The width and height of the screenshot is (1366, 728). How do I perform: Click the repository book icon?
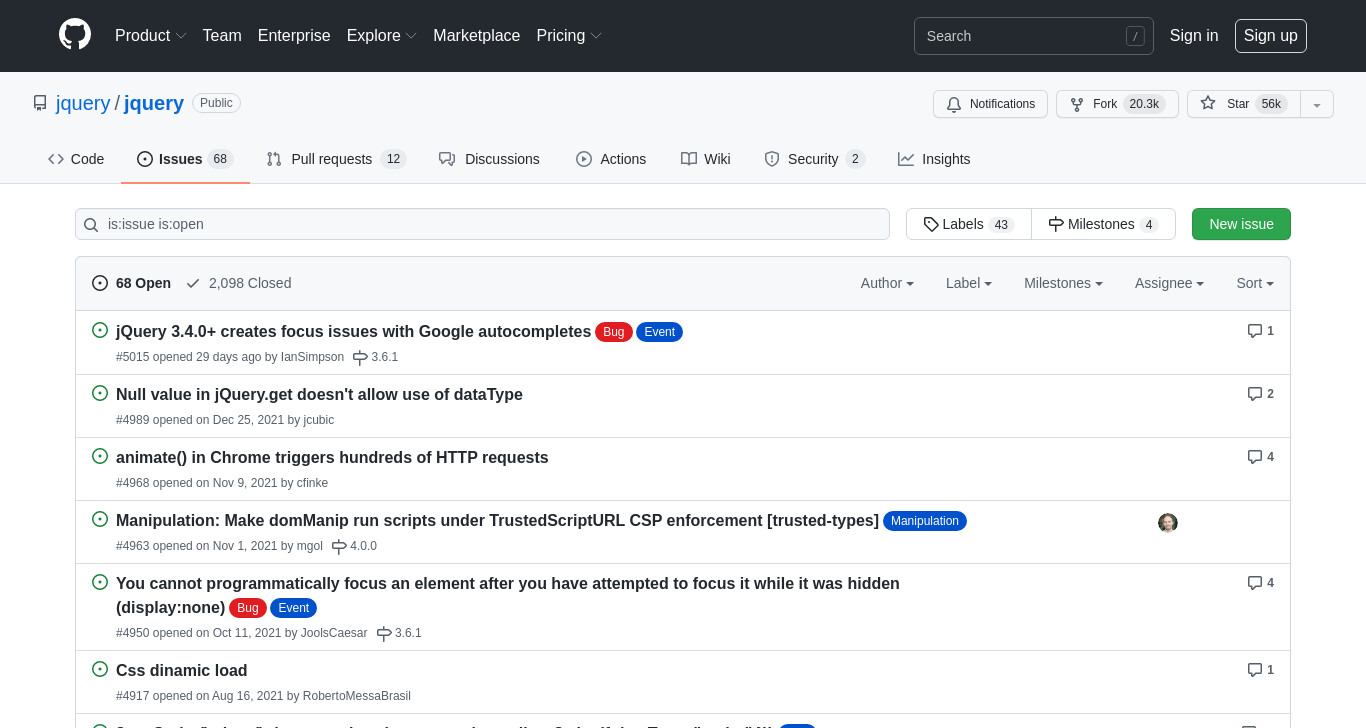tap(40, 103)
